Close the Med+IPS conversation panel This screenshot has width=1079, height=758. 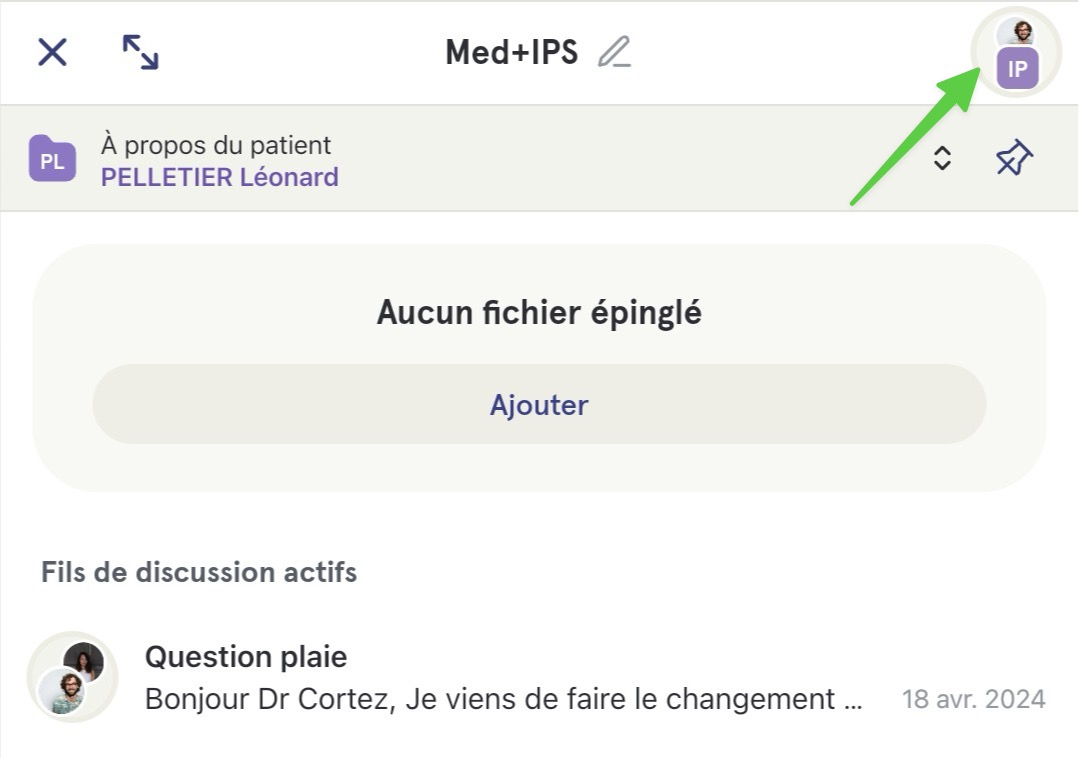pyautogui.click(x=52, y=52)
